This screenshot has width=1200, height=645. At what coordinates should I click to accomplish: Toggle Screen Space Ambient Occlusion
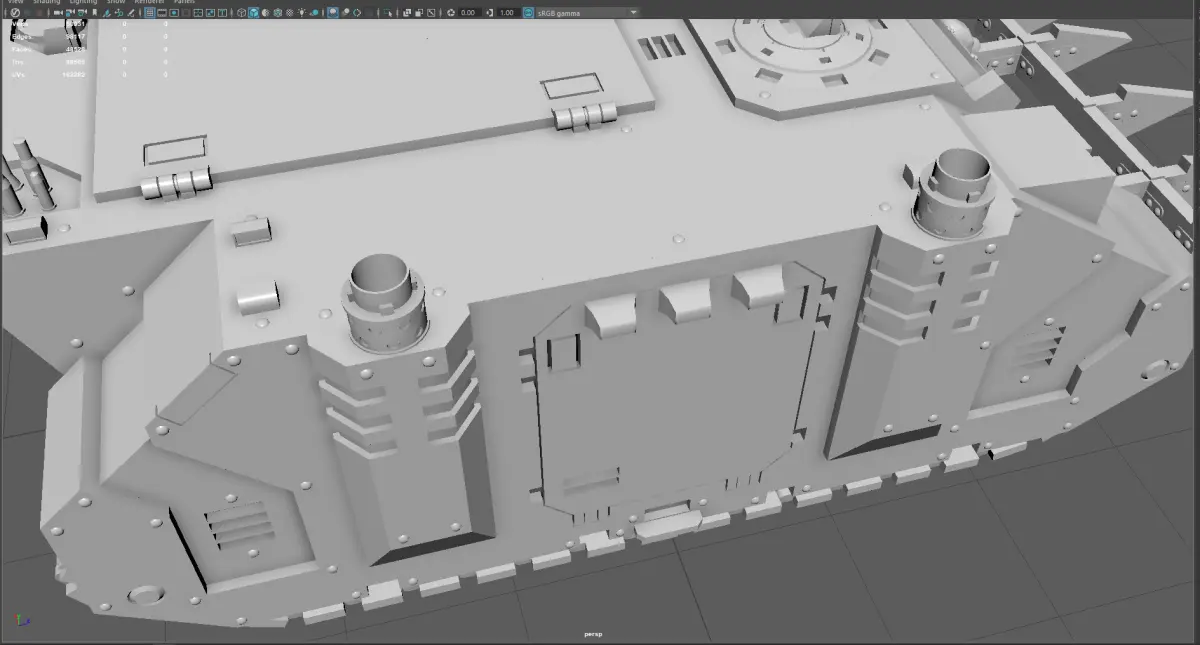pos(332,13)
